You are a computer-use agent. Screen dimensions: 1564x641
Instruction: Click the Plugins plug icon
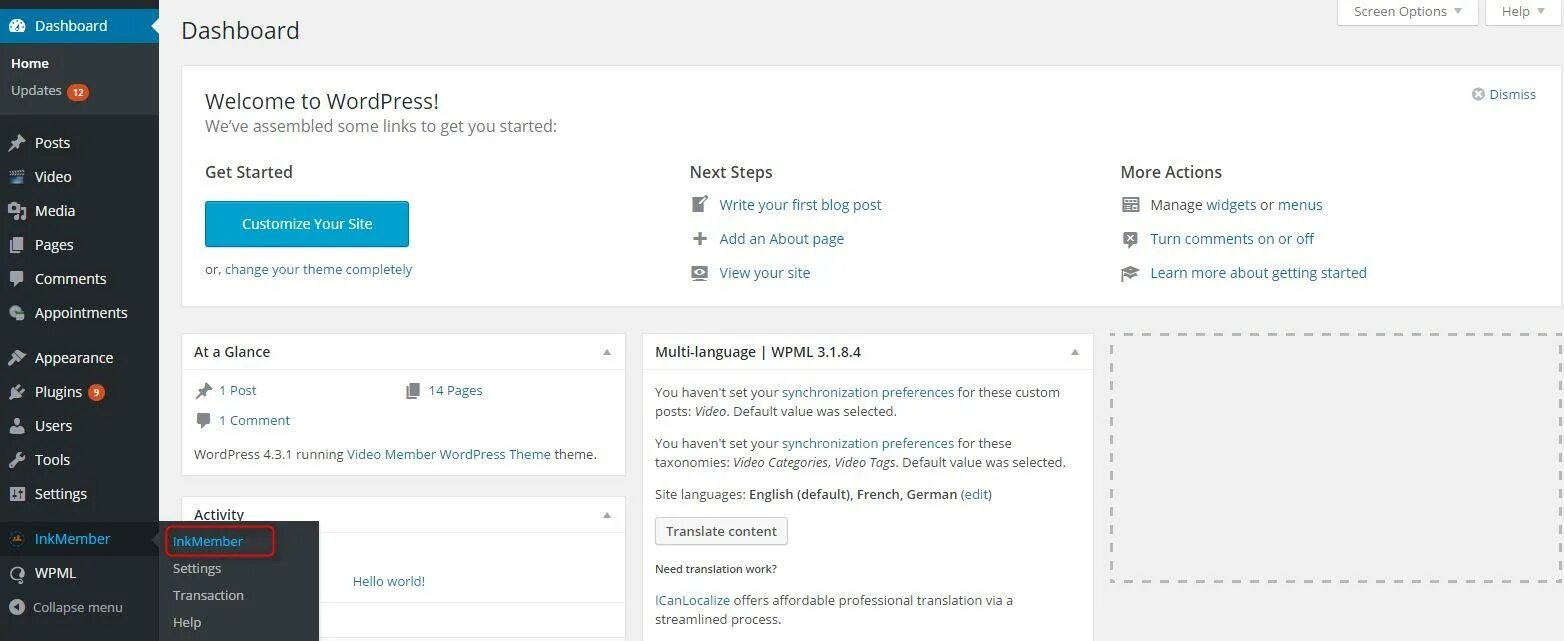click(x=17, y=392)
